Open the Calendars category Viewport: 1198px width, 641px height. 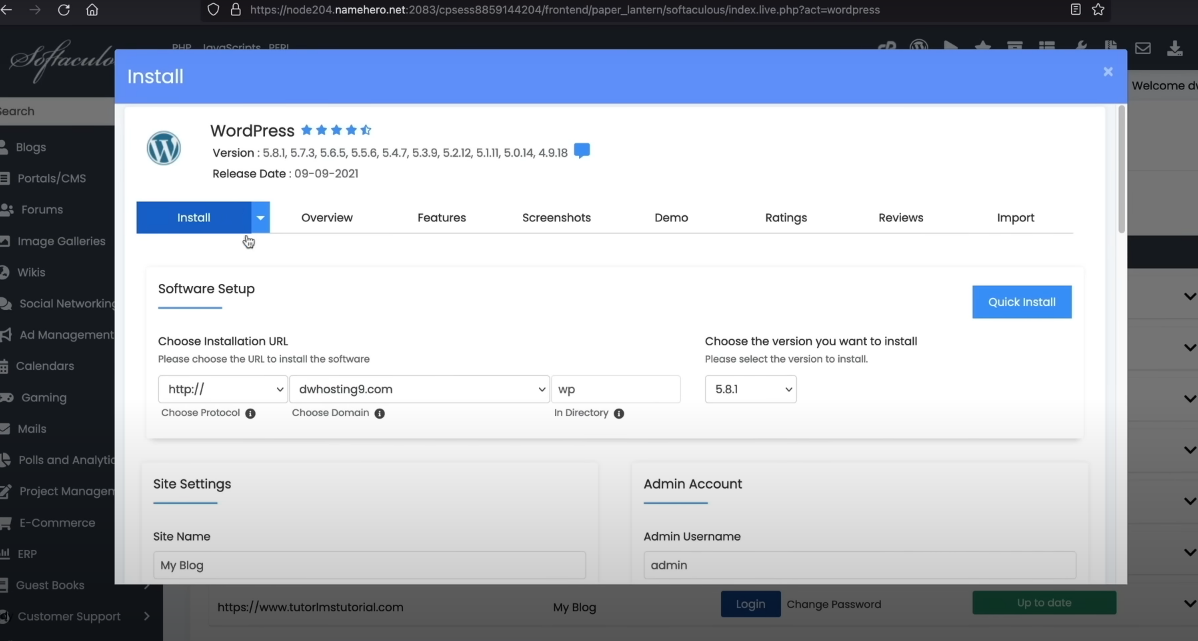[x=44, y=366]
